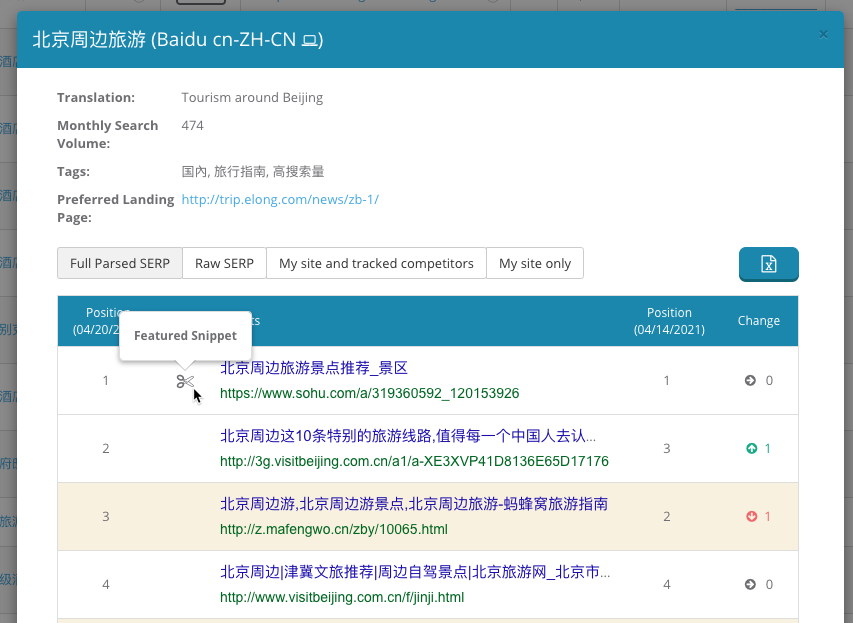Viewport: 853px width, 623px height.
Task: Export SERP results using the Excel icon
Action: (x=768, y=264)
